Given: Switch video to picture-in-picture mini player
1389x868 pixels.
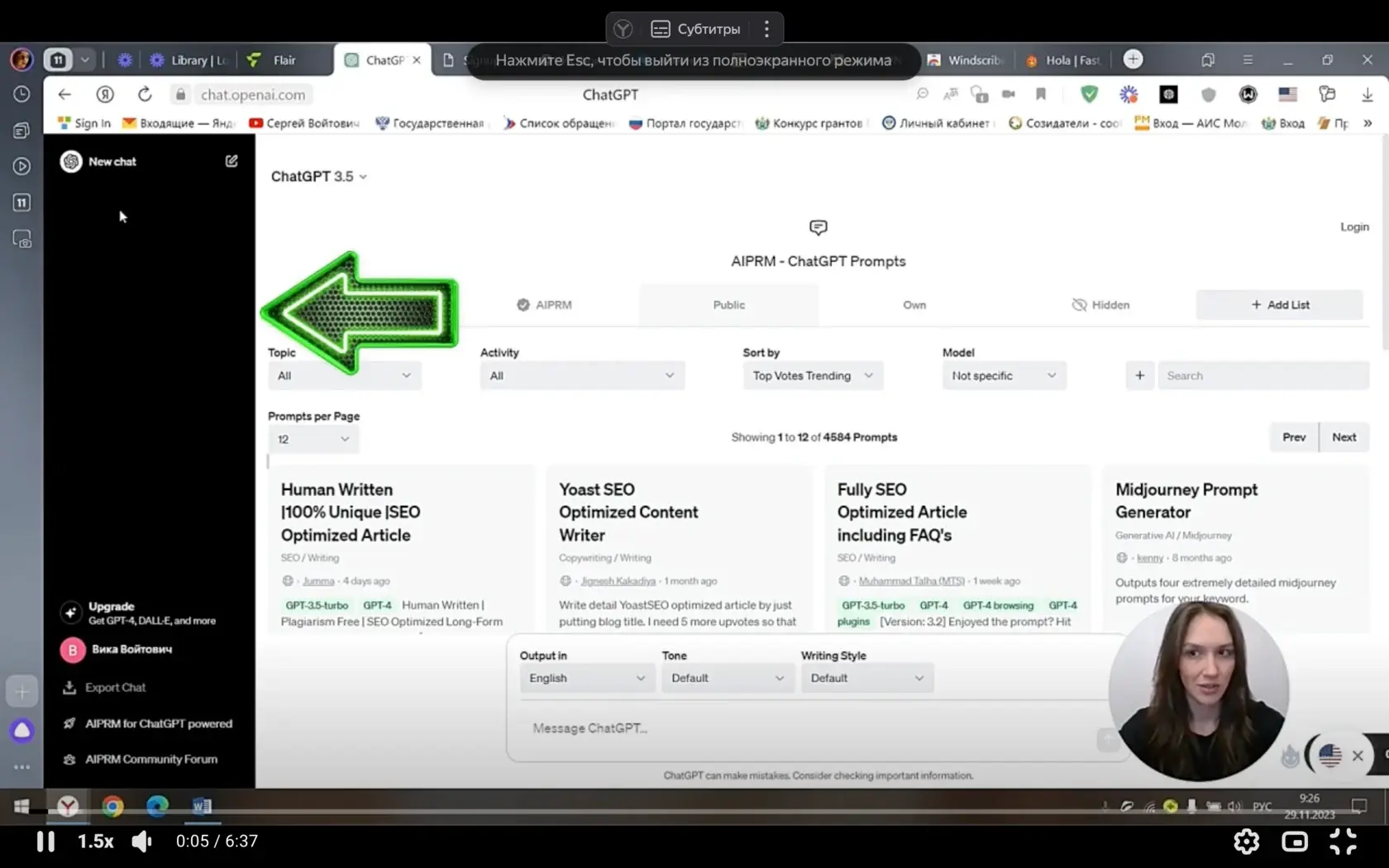Looking at the screenshot, I should coord(1295,842).
